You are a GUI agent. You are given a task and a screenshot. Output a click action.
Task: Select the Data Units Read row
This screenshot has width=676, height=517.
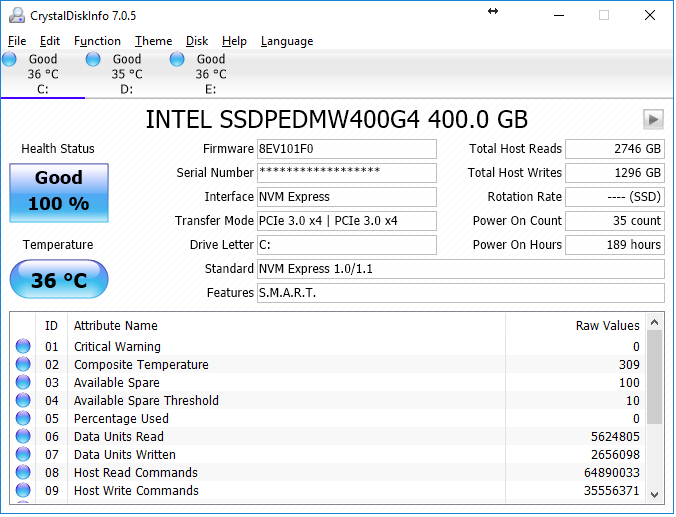(328, 437)
